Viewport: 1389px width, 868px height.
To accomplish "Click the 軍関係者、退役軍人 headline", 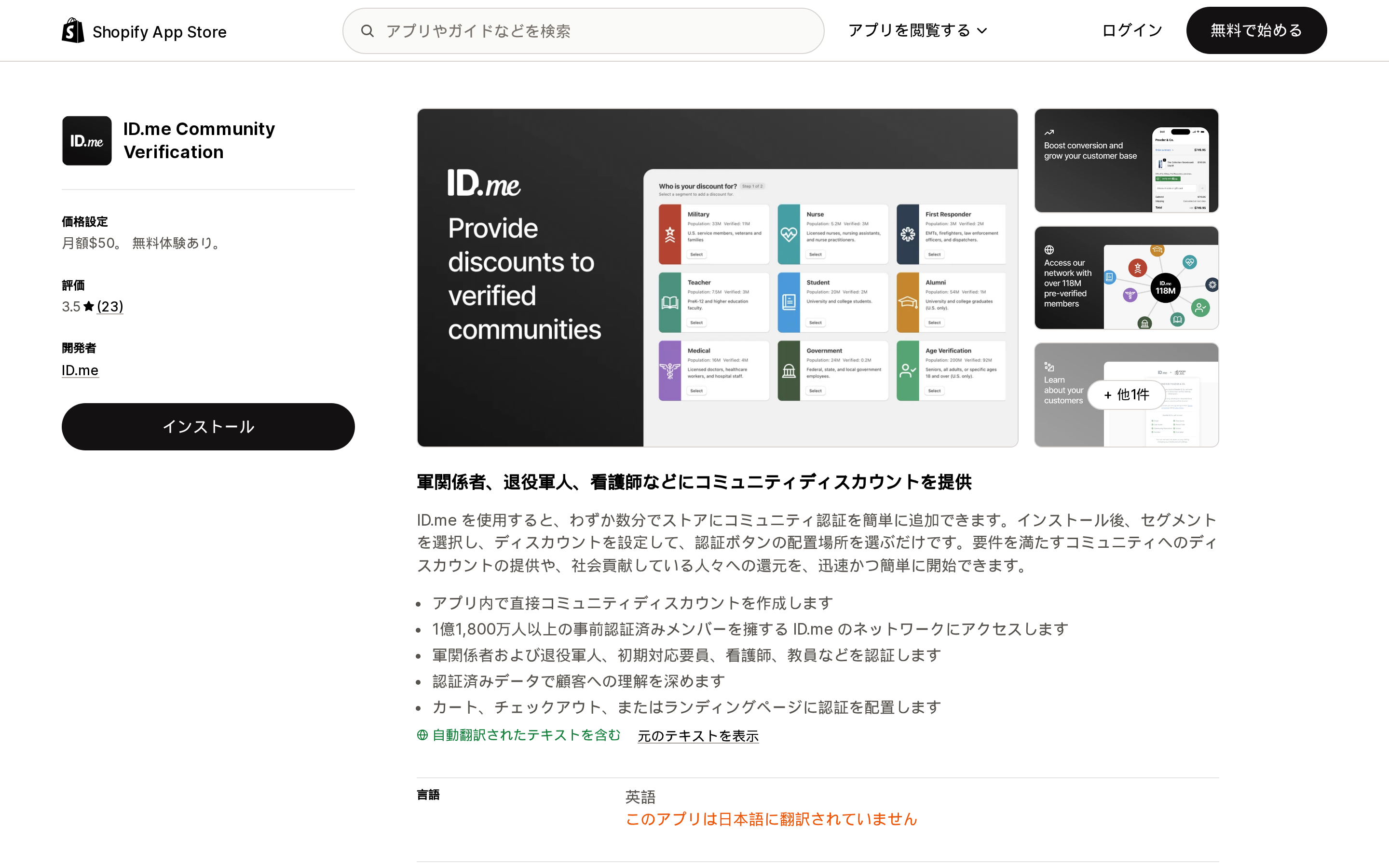I will click(694, 482).
